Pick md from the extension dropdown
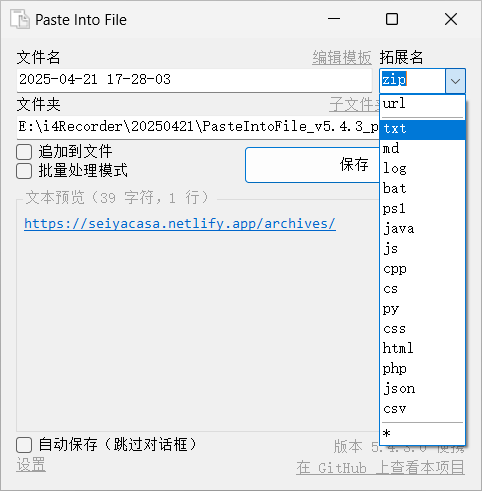This screenshot has width=482, height=491. click(x=422, y=149)
